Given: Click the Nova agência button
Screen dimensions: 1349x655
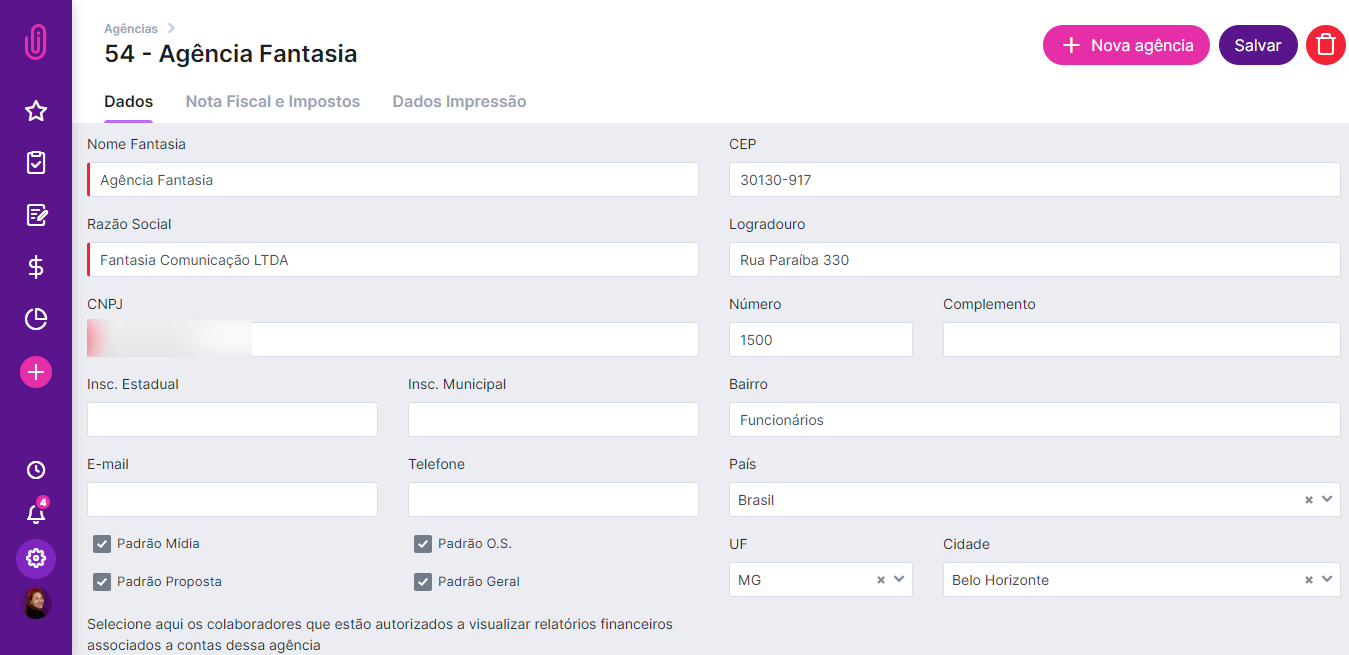Looking at the screenshot, I should click(1126, 45).
